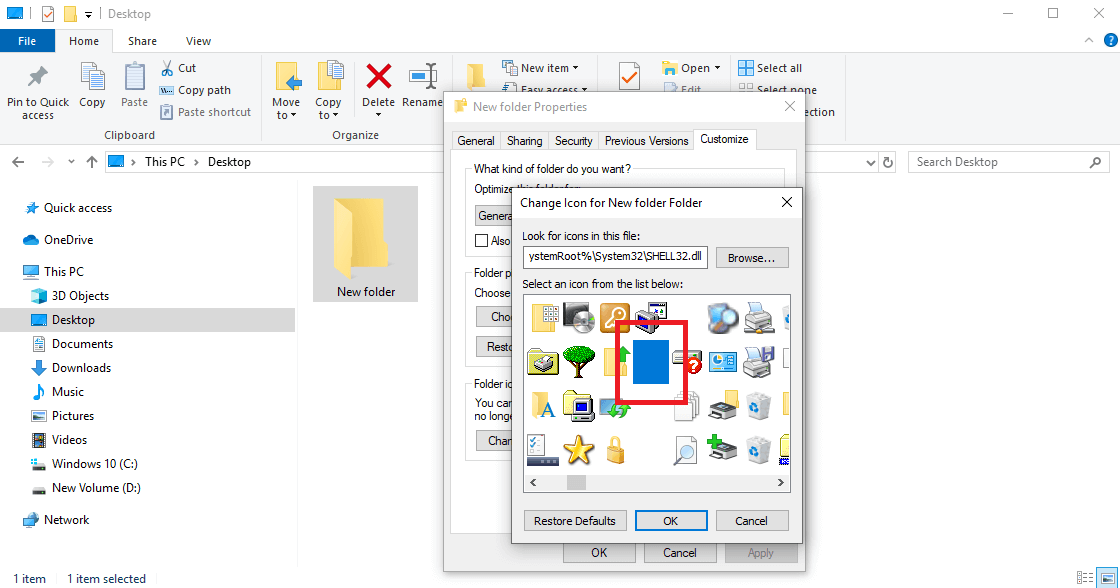
Task: Open the recent locations chevron
Action: (x=71, y=161)
